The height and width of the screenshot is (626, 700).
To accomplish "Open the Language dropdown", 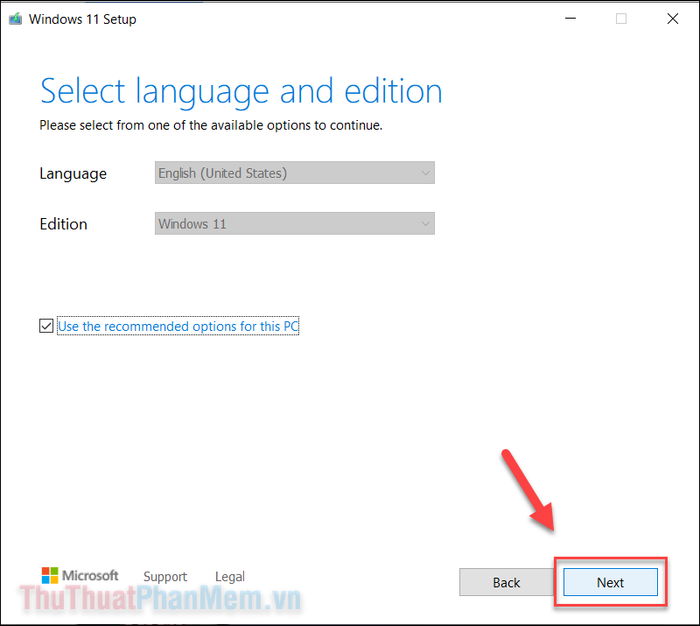I will 295,173.
